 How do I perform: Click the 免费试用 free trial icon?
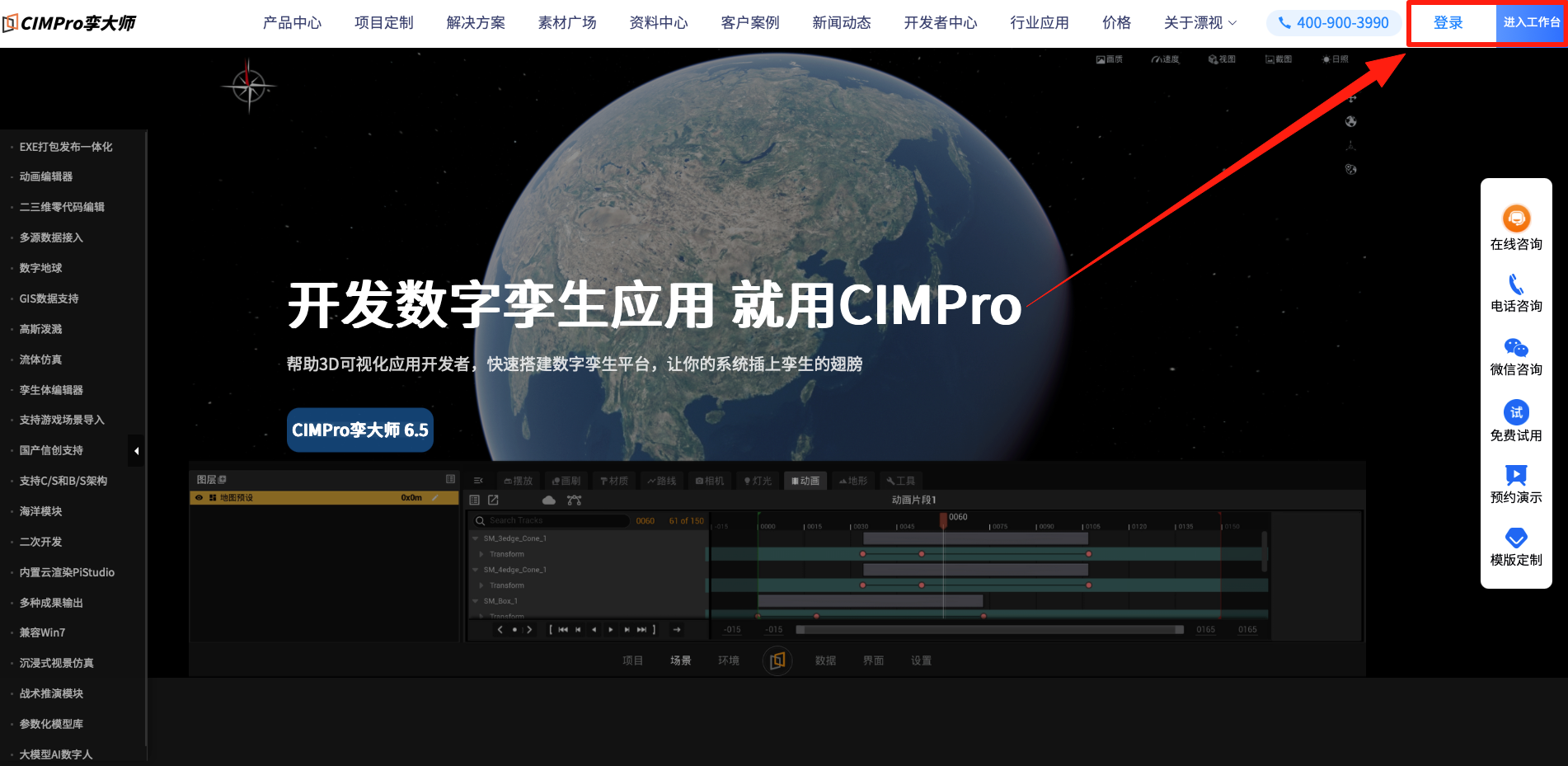click(1516, 412)
